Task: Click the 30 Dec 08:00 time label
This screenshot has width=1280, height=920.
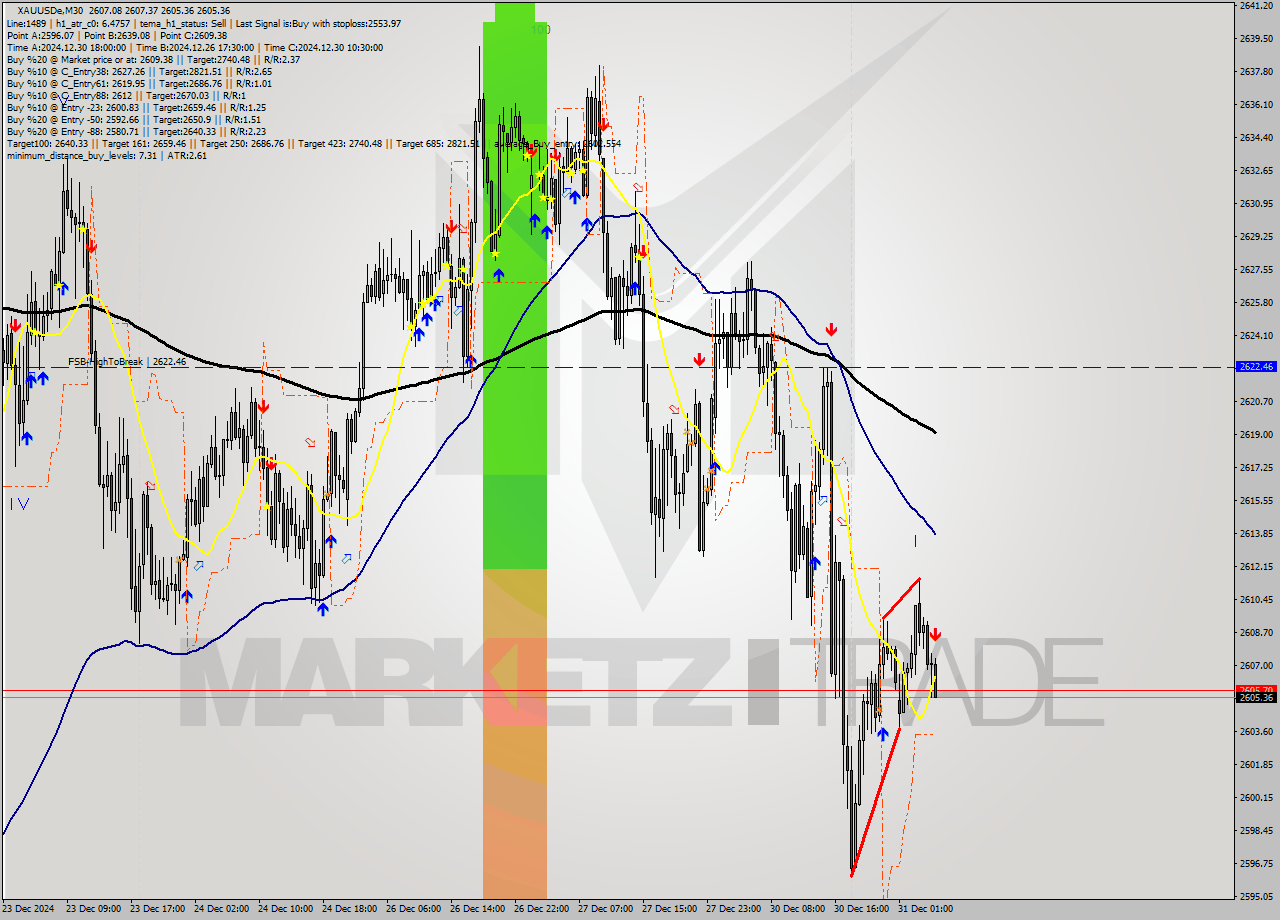Action: tap(798, 909)
